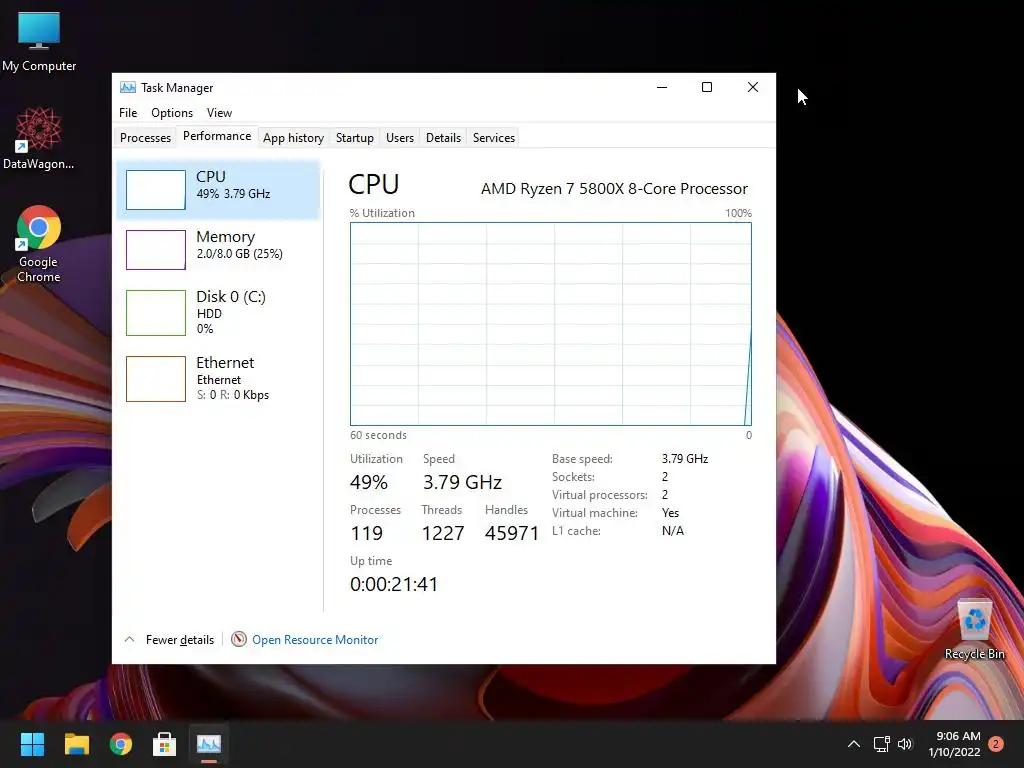This screenshot has height=768, width=1024.
Task: Click the Ethernet mini graph thumbnail
Action: click(155, 379)
